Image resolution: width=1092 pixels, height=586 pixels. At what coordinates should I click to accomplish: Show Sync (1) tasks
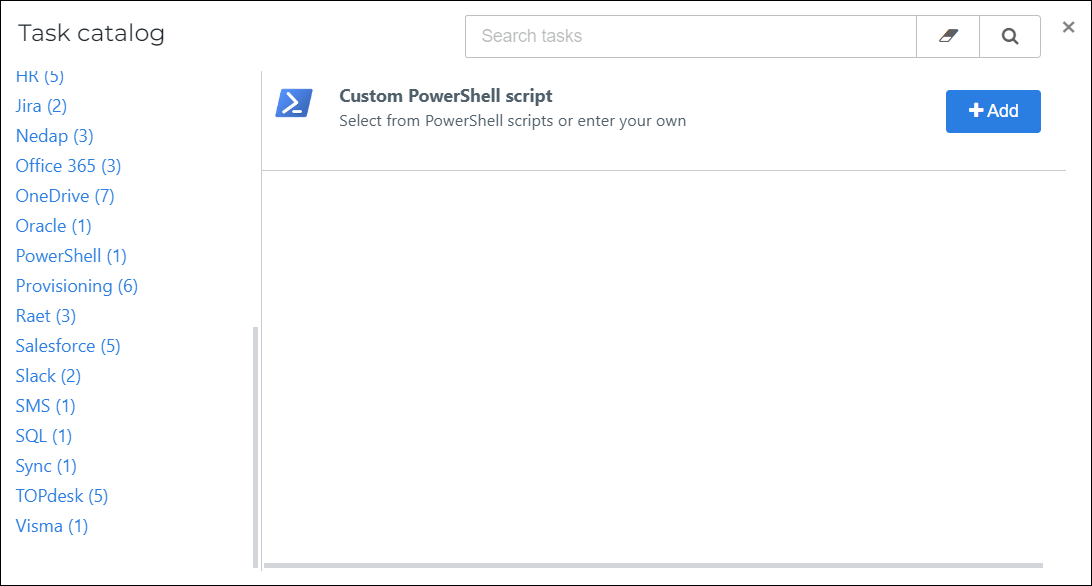click(x=46, y=465)
